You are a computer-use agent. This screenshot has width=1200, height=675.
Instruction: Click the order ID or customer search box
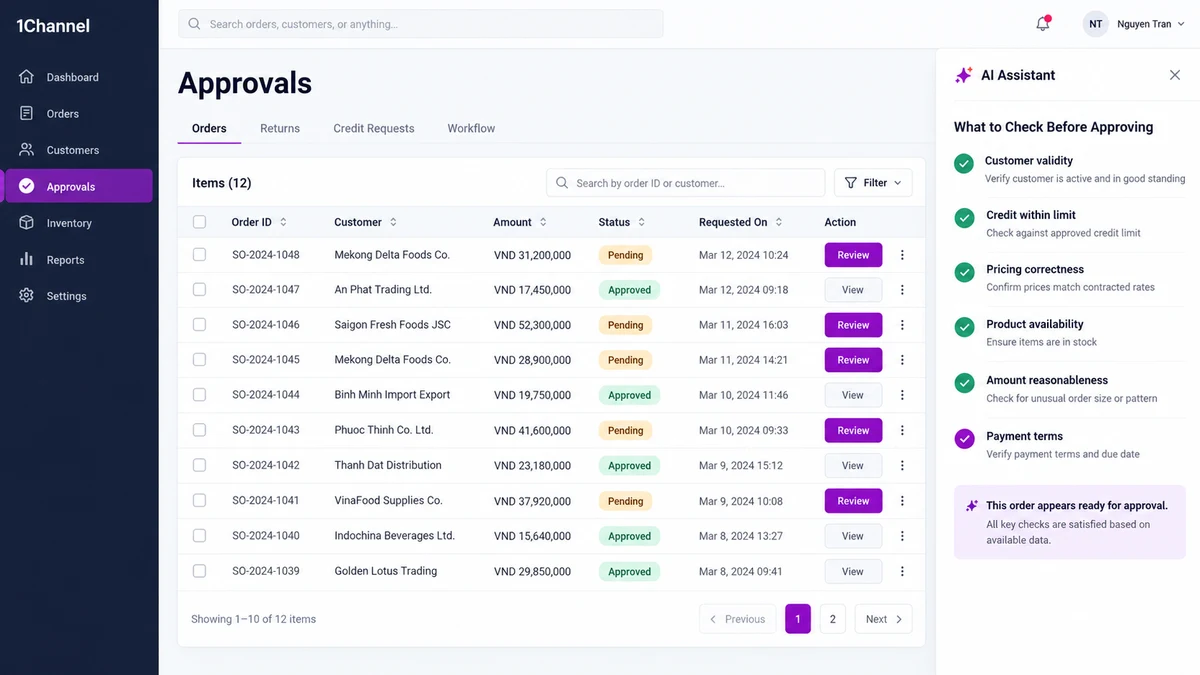[x=685, y=183]
